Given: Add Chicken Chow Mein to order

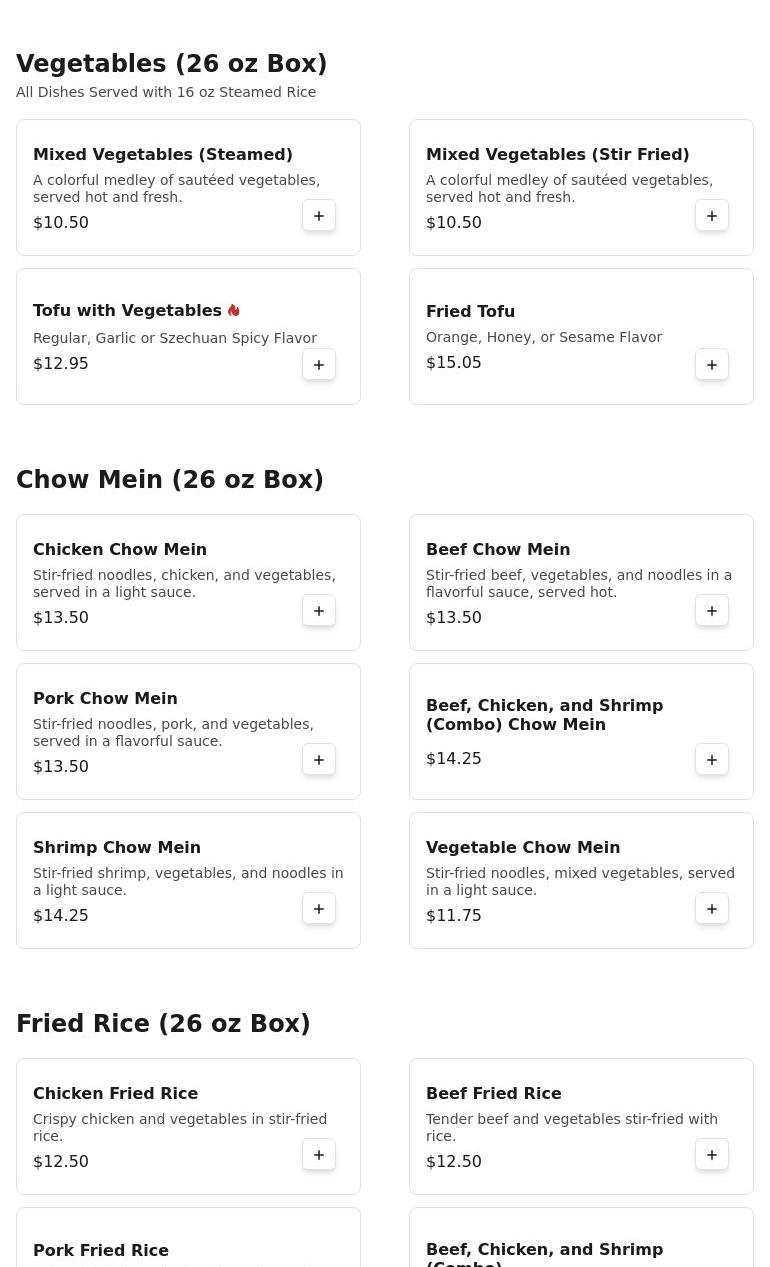Looking at the screenshot, I should pos(319,611).
